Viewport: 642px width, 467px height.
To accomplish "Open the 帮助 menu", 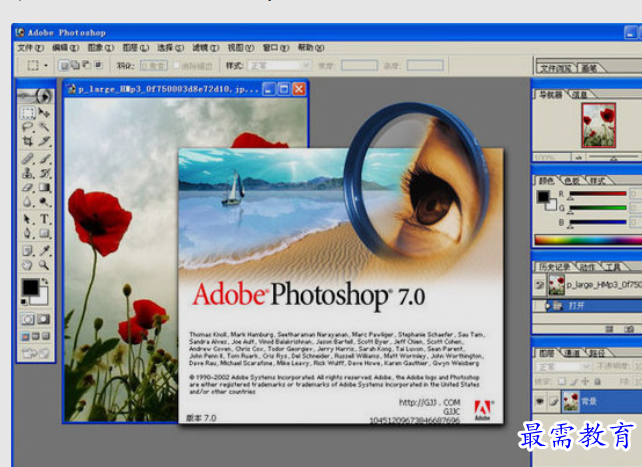I will 311,48.
